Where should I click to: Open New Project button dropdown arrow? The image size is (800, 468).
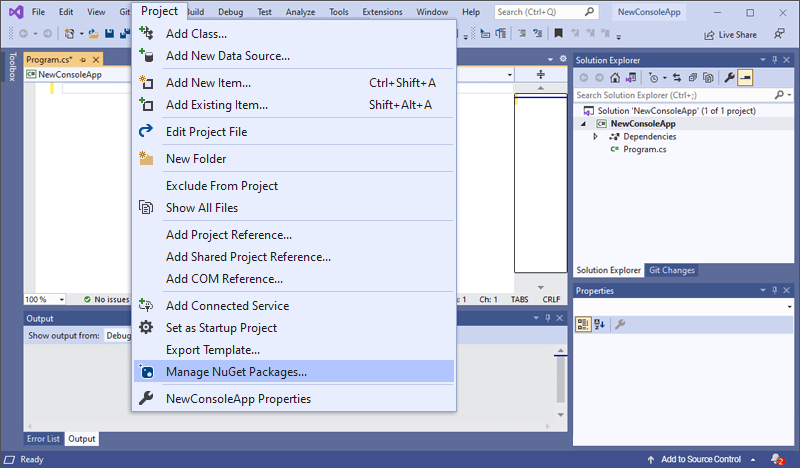[81, 34]
